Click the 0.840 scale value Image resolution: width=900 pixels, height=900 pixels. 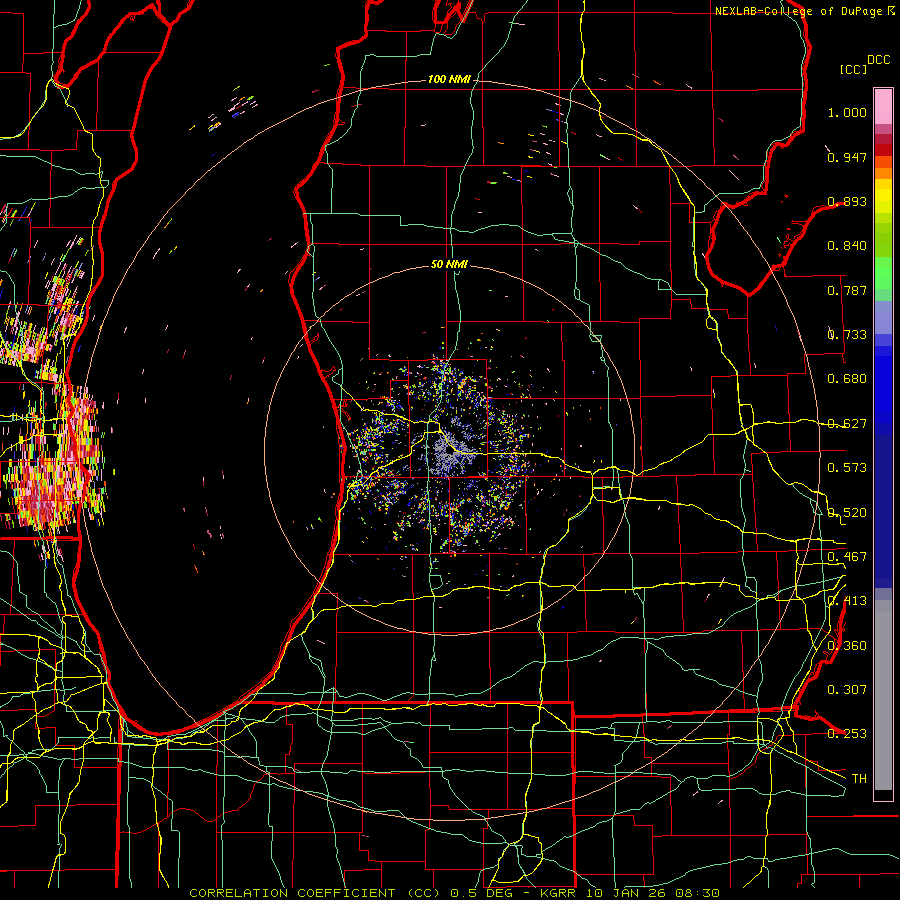pos(847,246)
